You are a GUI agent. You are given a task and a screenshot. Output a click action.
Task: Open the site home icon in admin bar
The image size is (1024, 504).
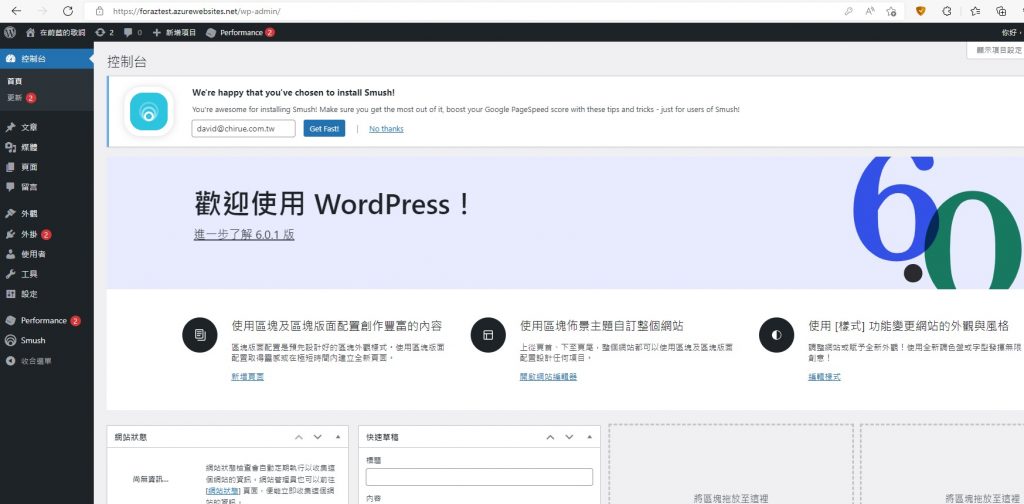(31, 32)
